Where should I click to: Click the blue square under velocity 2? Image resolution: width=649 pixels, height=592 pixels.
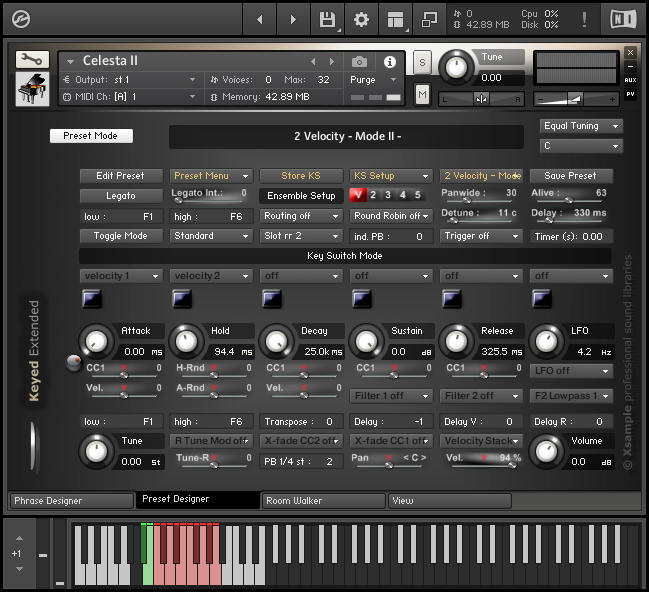click(x=182, y=298)
